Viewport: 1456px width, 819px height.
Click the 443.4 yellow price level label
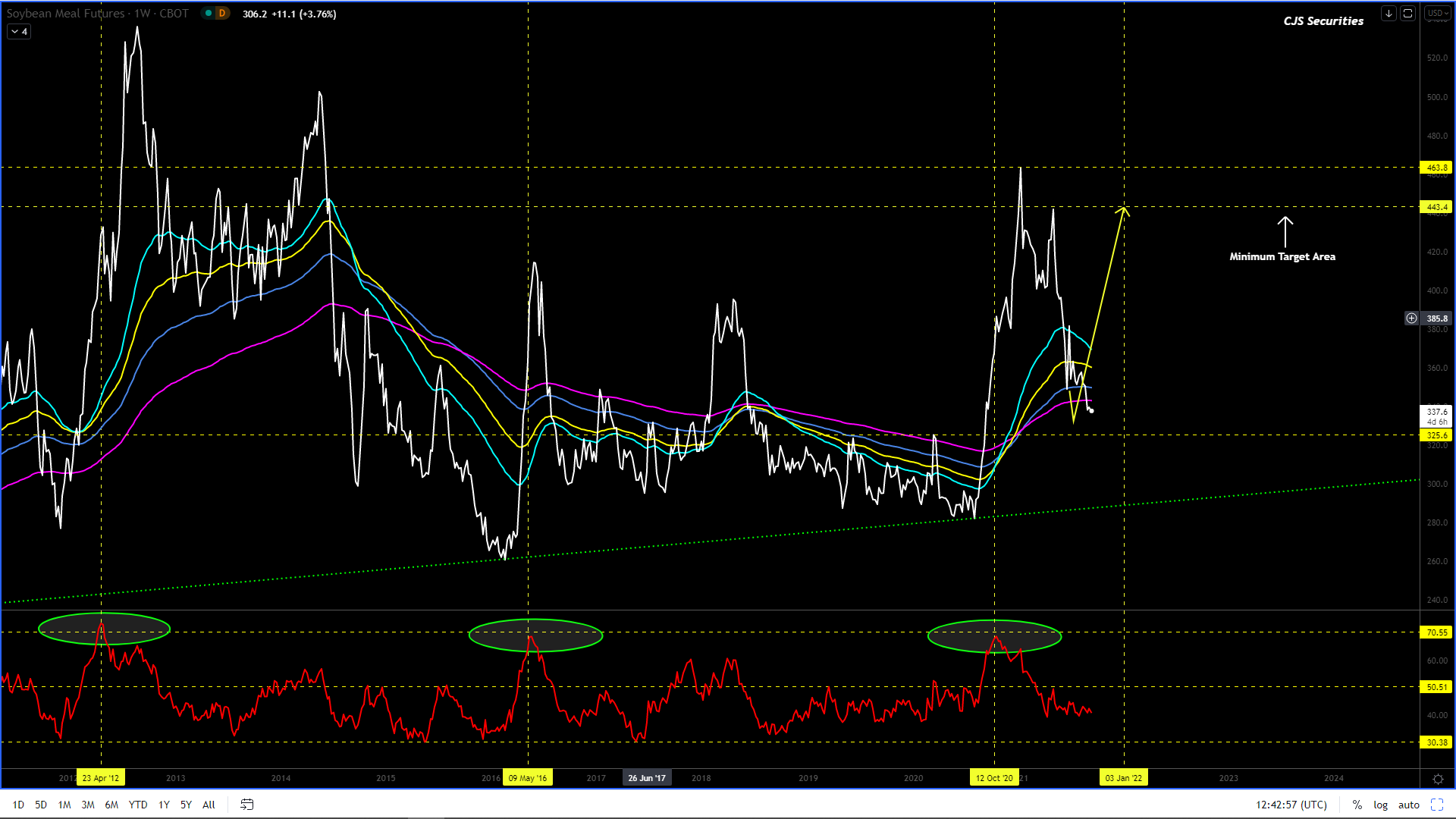1436,207
